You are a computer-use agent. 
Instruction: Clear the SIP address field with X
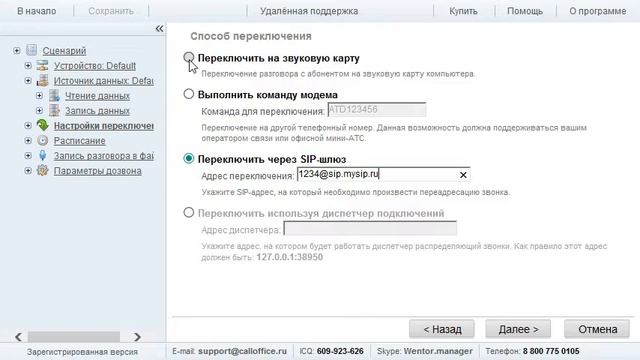point(463,175)
